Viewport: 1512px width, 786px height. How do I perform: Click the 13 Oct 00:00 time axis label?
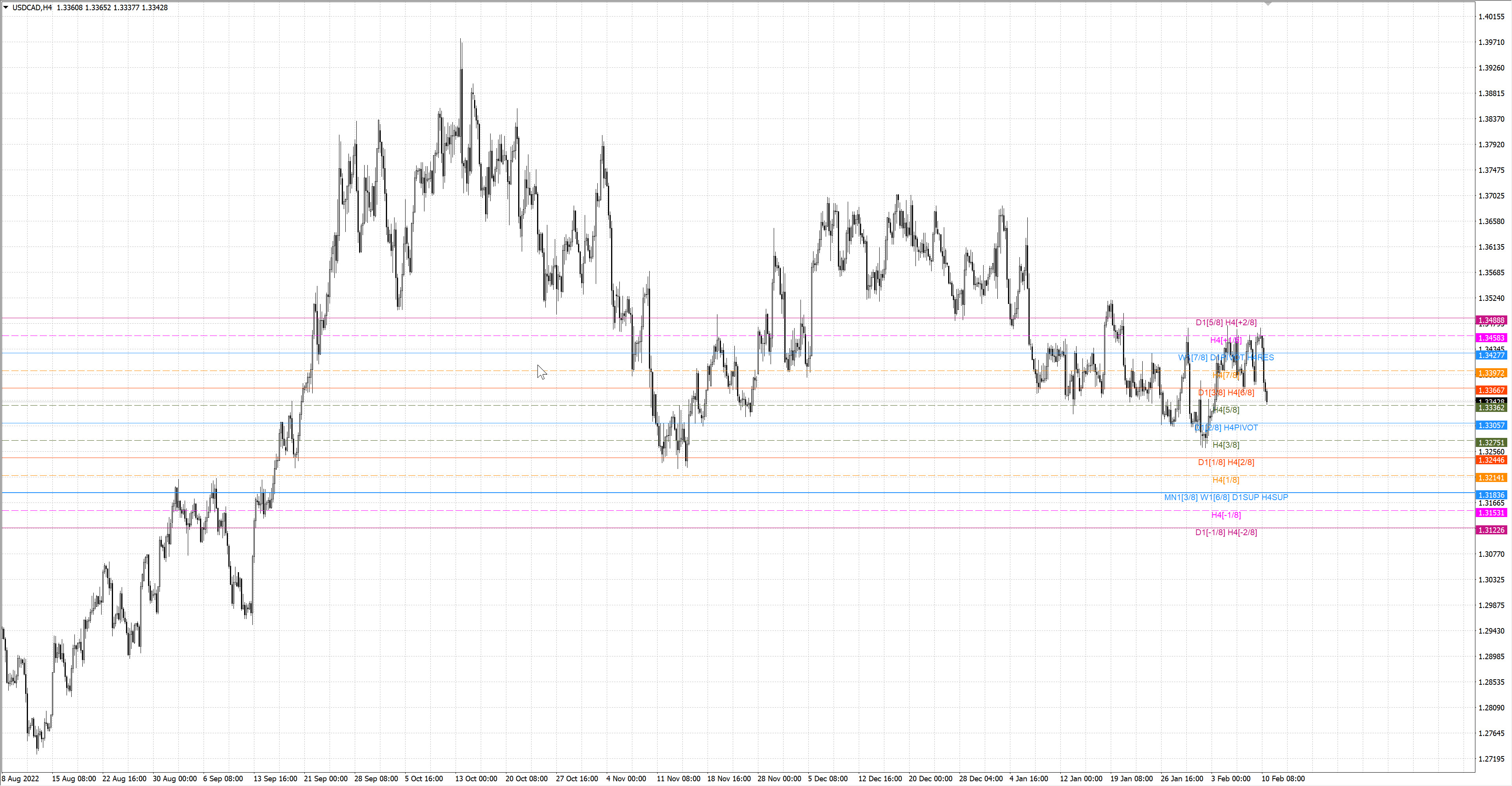476,779
